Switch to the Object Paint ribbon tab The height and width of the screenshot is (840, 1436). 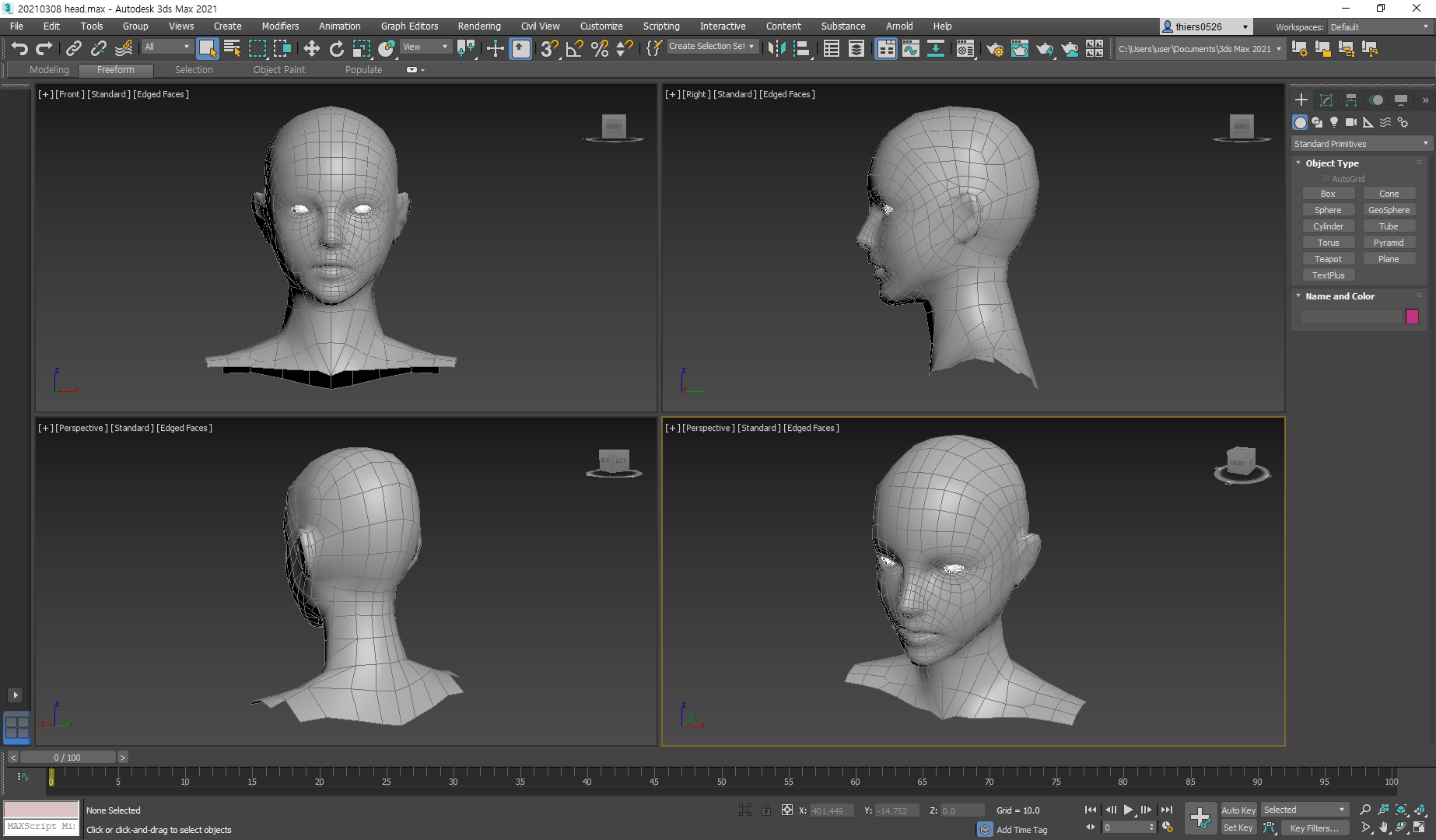point(278,70)
